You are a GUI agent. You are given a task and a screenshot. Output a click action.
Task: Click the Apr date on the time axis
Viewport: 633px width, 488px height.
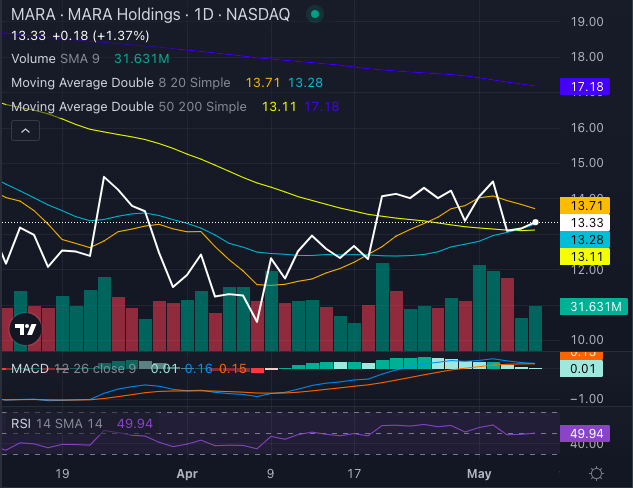coord(187,473)
